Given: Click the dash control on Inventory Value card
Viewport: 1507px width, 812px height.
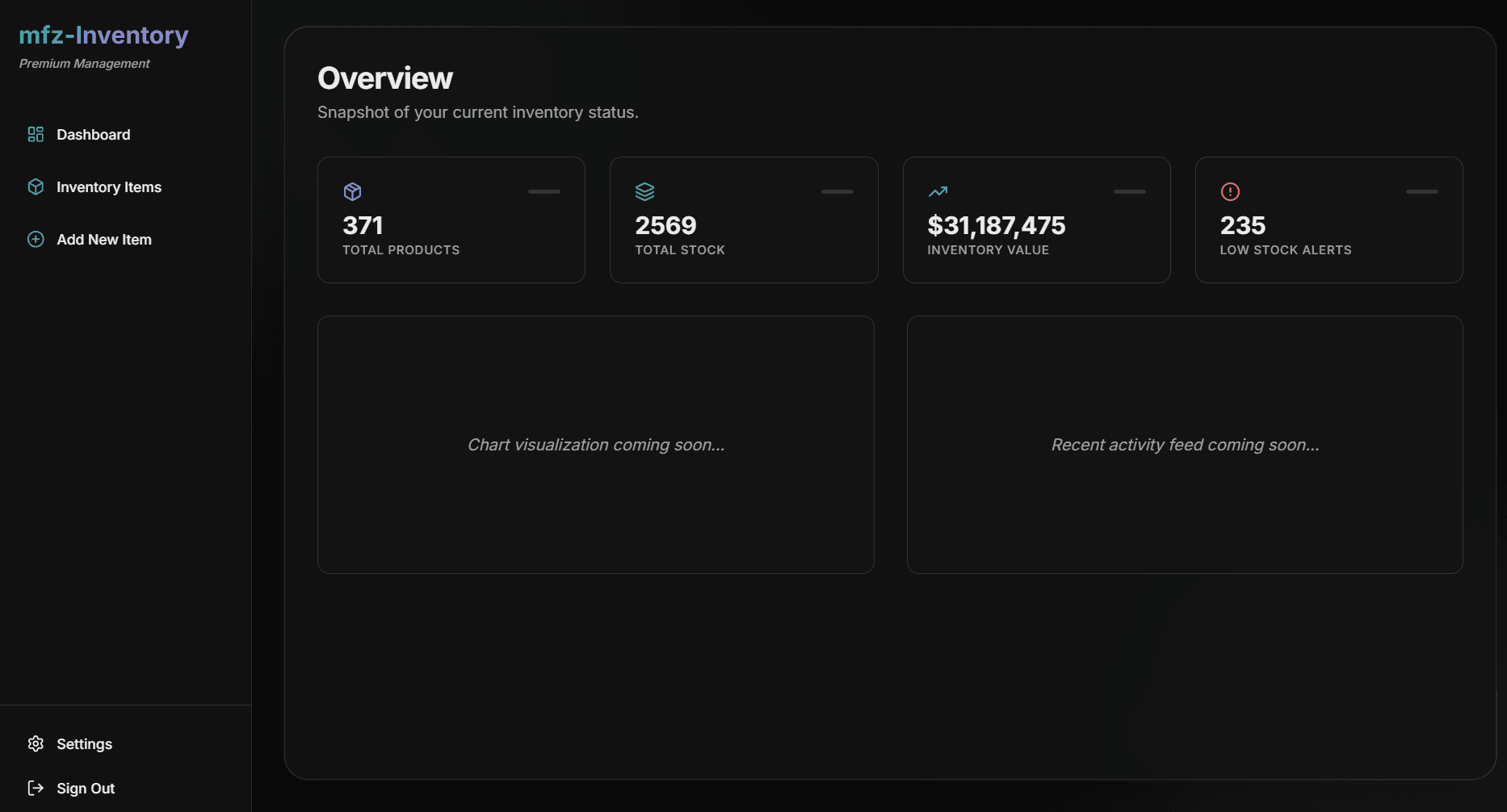Looking at the screenshot, I should tap(1130, 191).
